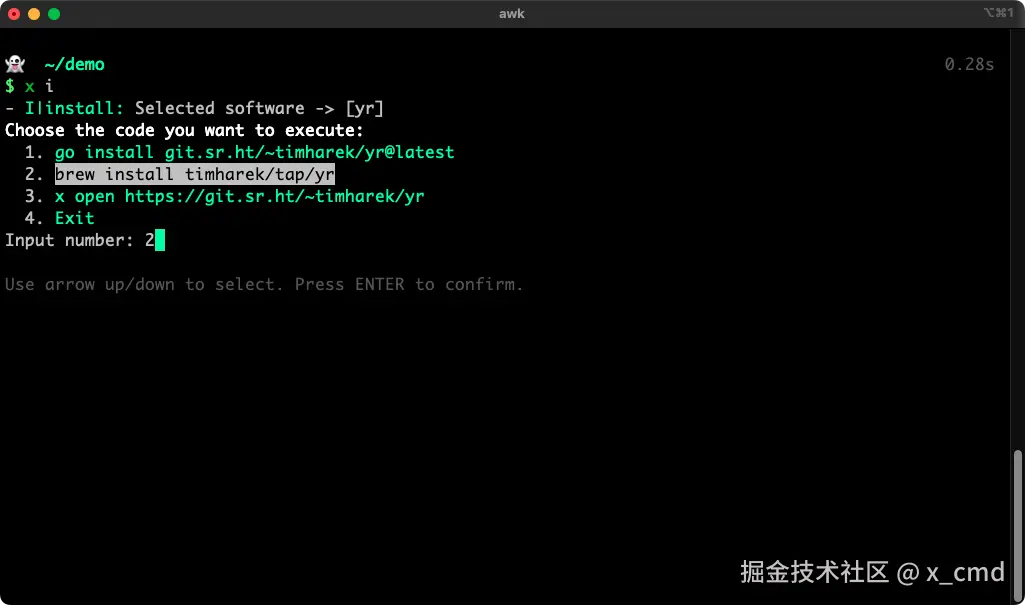Select option 1 go install command
Image resolution: width=1025 pixels, height=605 pixels.
pos(254,152)
